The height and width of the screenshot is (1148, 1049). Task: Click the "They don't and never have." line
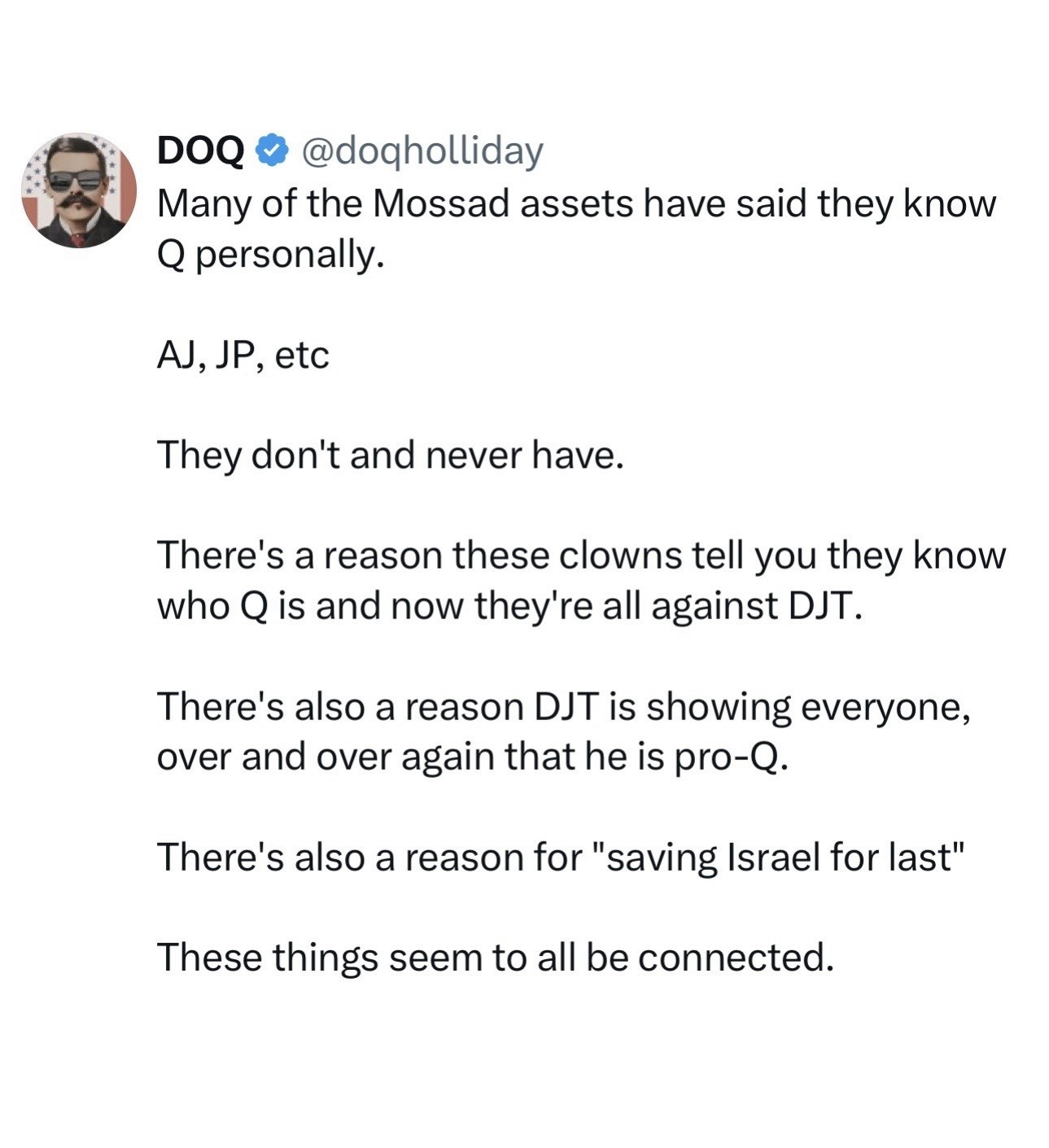[x=390, y=455]
